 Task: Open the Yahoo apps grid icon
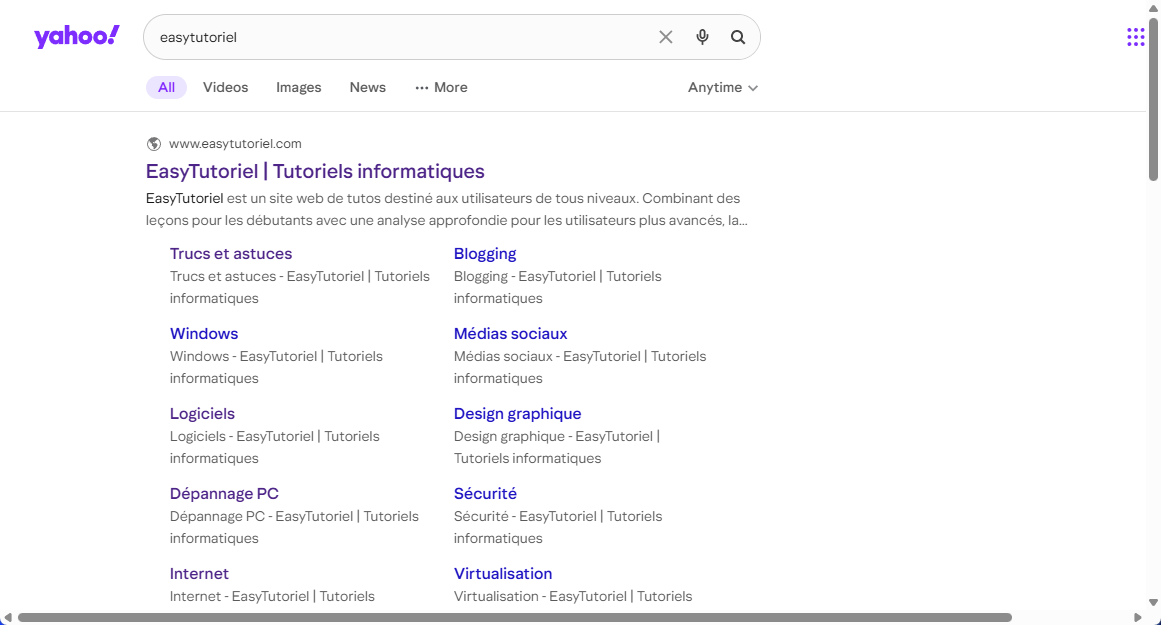(x=1135, y=37)
